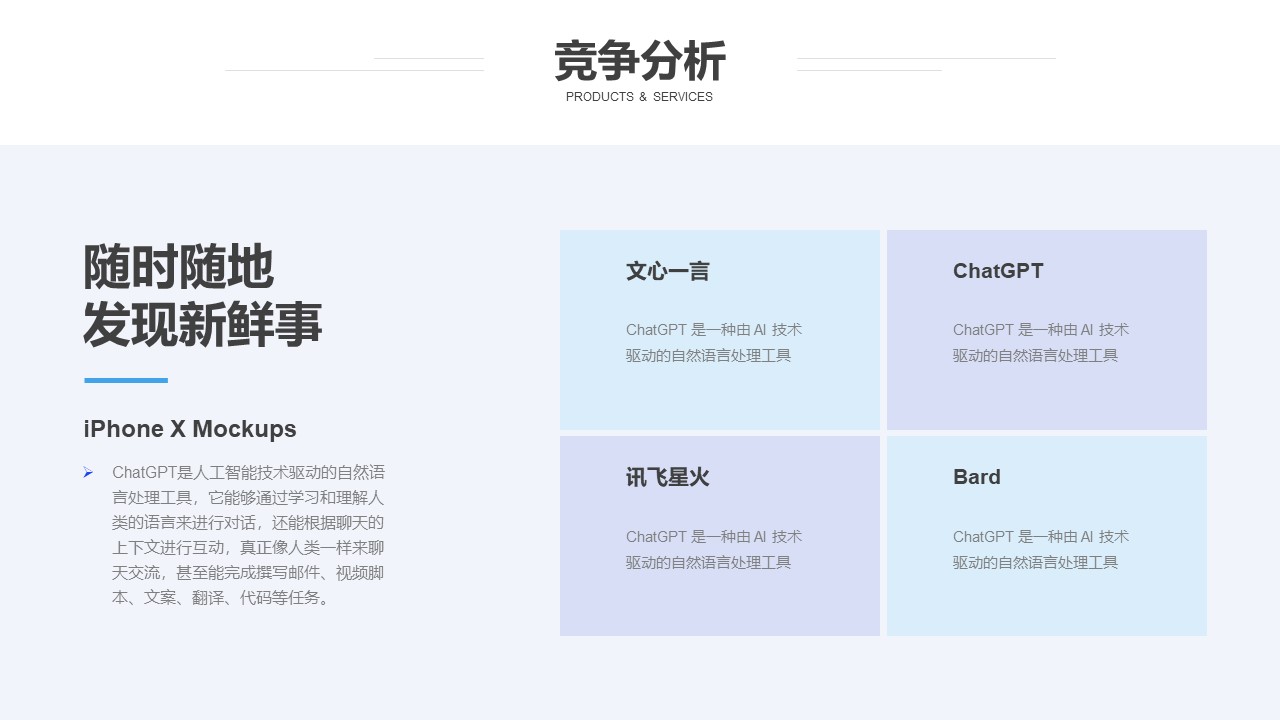
Task: Select the PRODUCTS & SERVICES subtitle
Action: (x=639, y=97)
